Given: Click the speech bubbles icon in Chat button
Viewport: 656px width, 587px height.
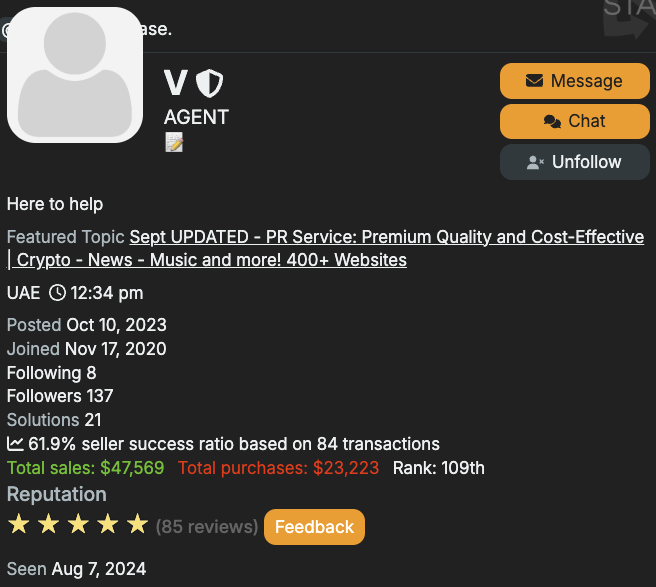Looking at the screenshot, I should 552,121.
